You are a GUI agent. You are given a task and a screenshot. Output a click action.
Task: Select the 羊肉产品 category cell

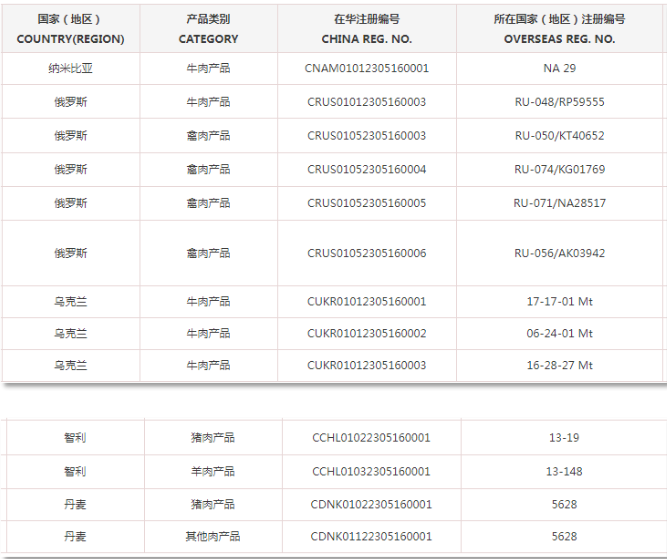[212, 471]
